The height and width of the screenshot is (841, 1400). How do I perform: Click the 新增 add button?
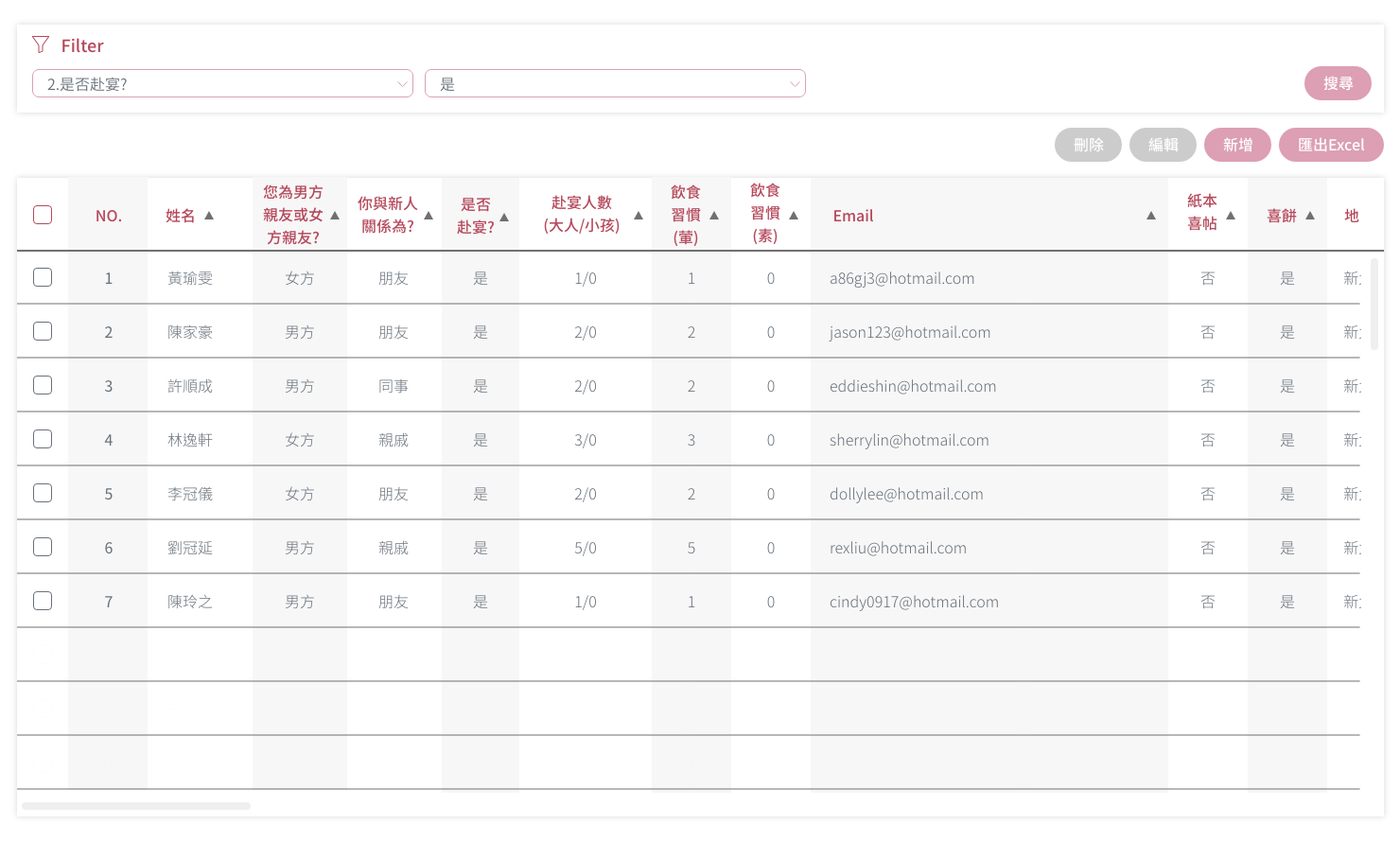click(1236, 145)
